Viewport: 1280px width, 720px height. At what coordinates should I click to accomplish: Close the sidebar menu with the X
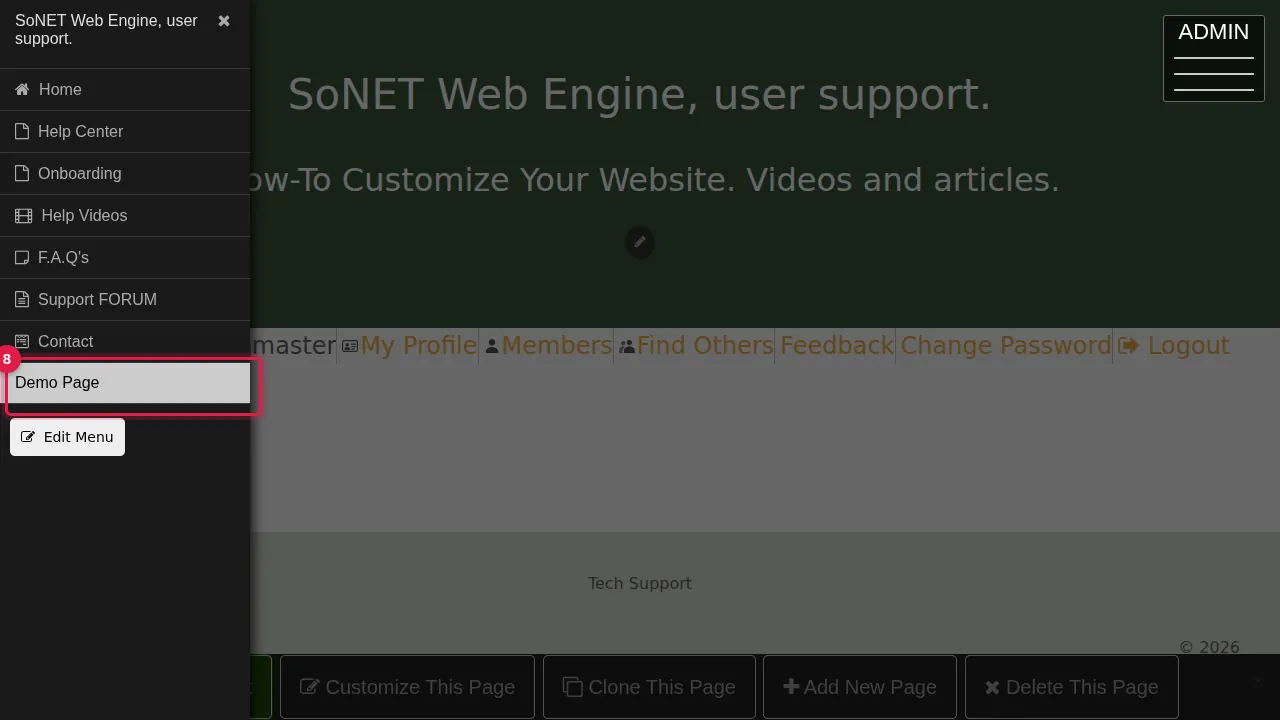pos(224,21)
